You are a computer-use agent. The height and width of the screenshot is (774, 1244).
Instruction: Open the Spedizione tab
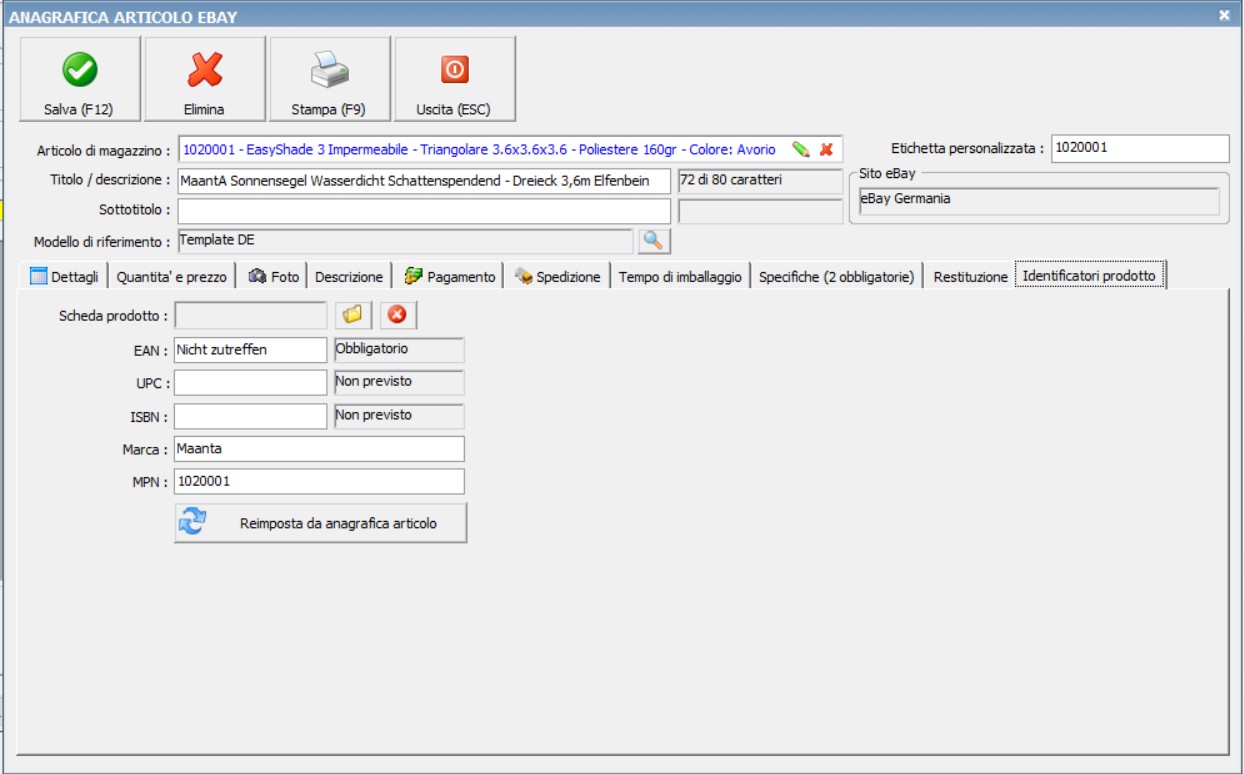(558, 277)
